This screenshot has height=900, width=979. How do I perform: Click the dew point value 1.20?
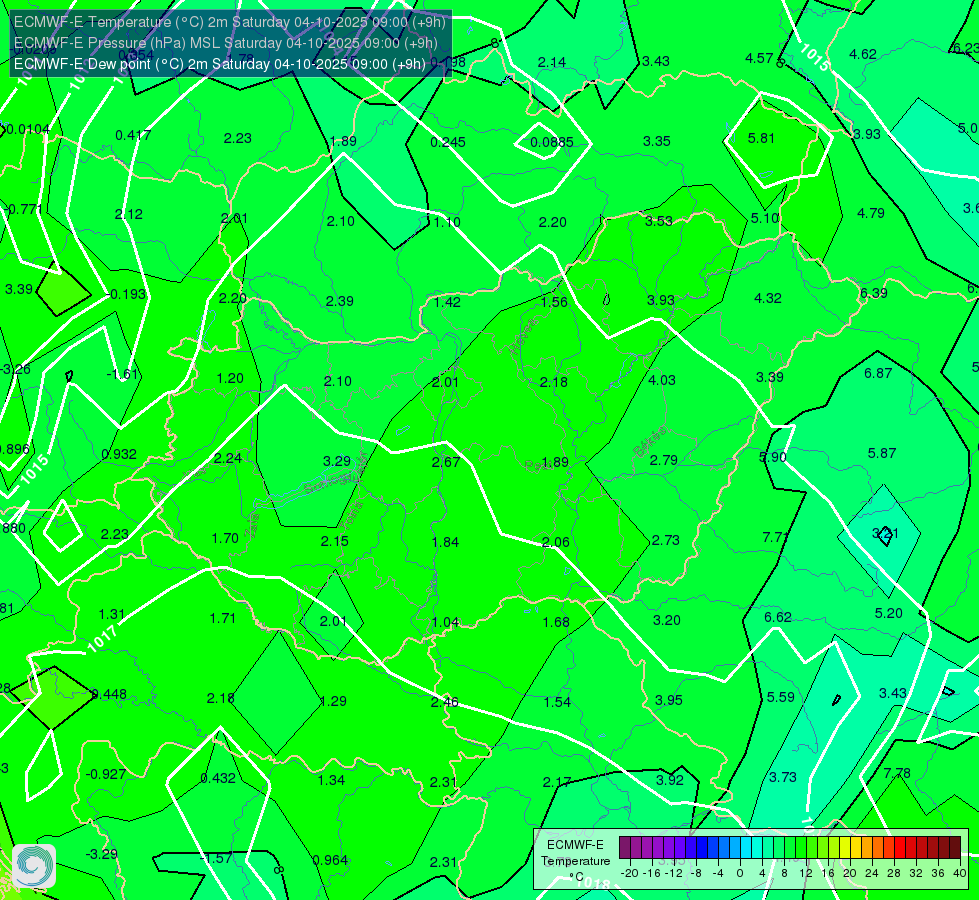(230, 378)
